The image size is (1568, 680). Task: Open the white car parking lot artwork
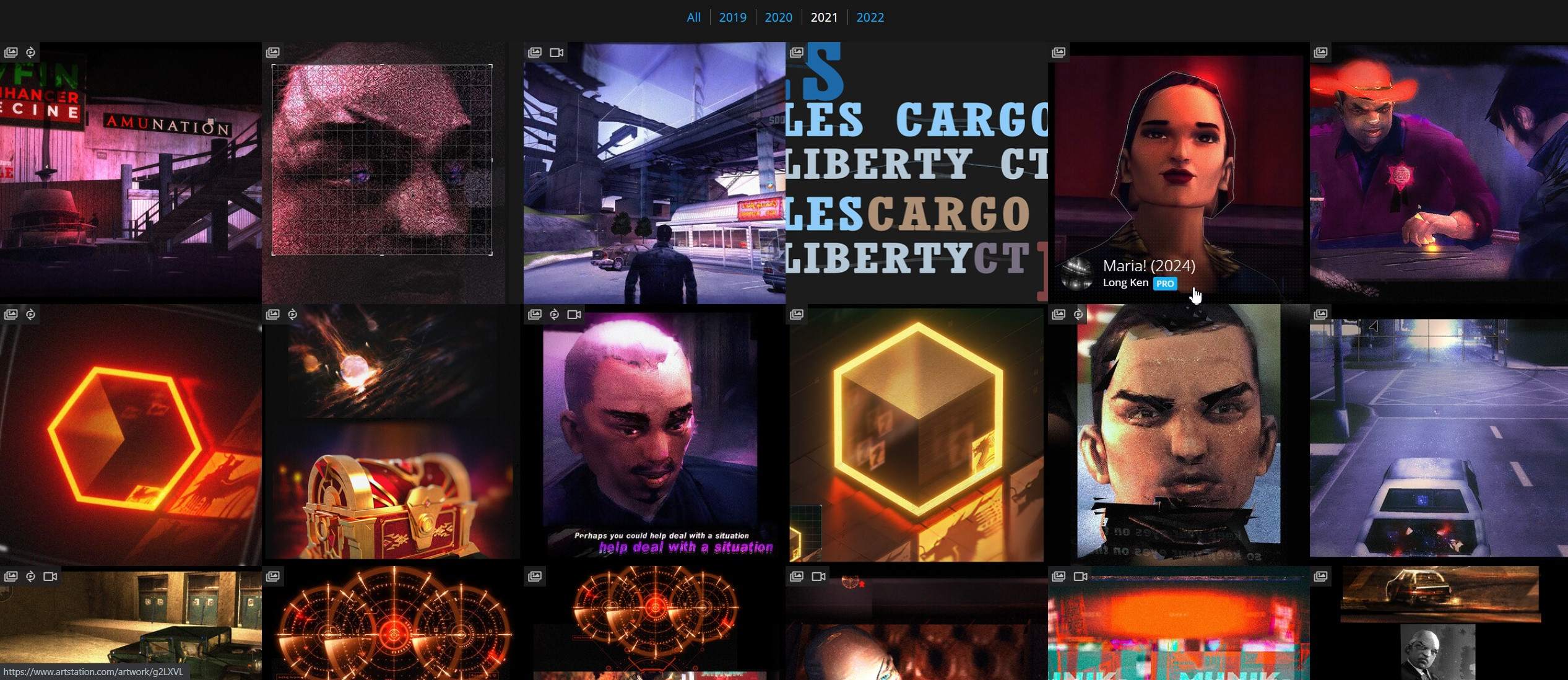[1439, 435]
